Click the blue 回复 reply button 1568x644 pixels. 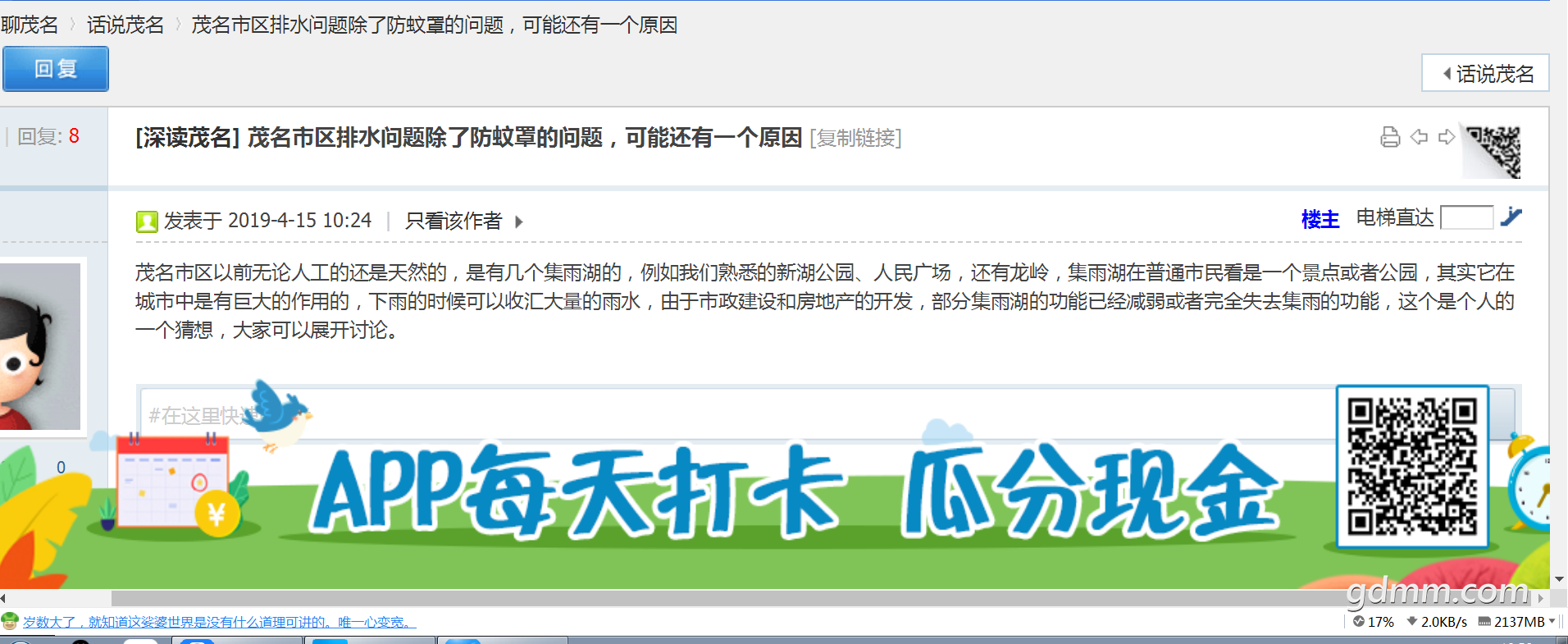click(x=56, y=69)
